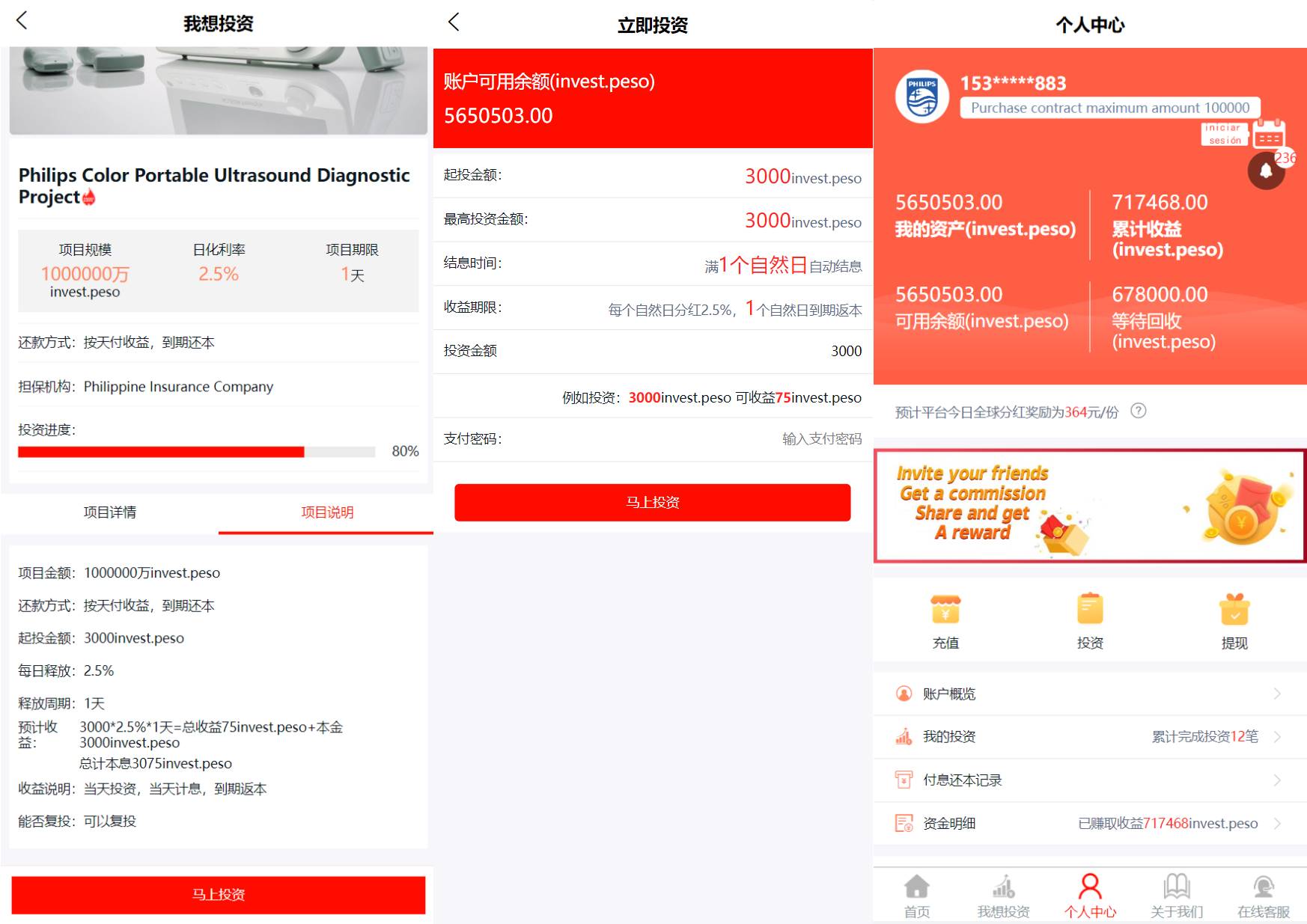The width and height of the screenshot is (1307, 924).
Task: Tap 例如投资 3000invest.peso 可收益75 example line
Action: (x=712, y=397)
